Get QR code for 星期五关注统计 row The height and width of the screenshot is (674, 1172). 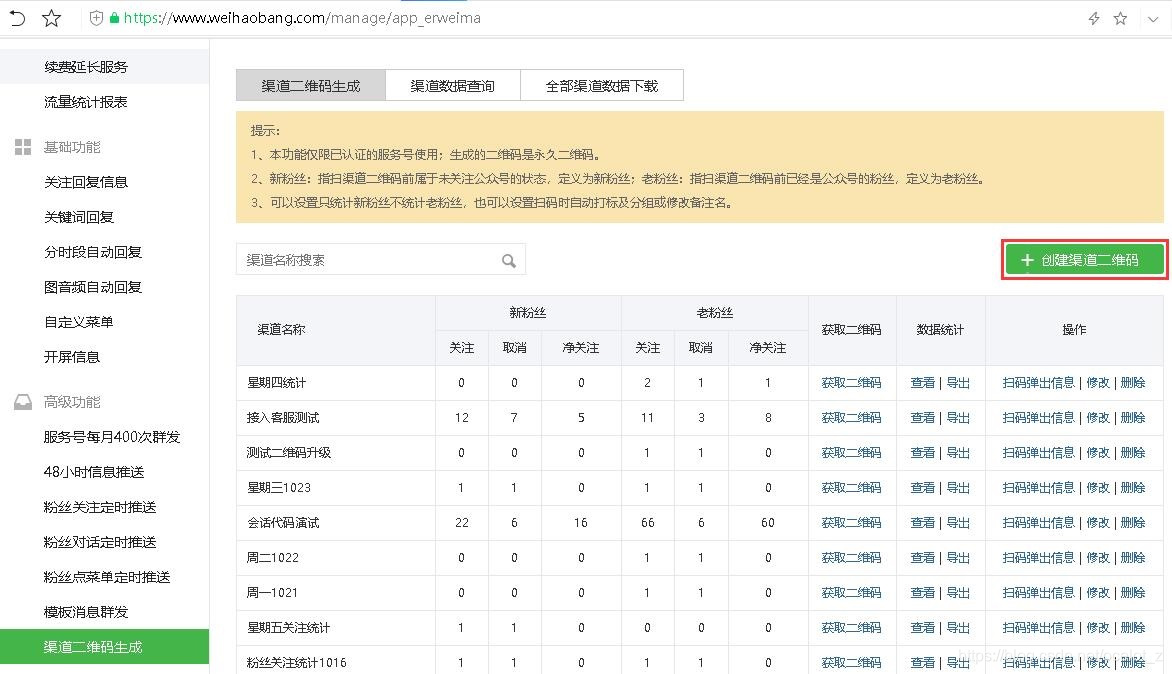(x=851, y=628)
